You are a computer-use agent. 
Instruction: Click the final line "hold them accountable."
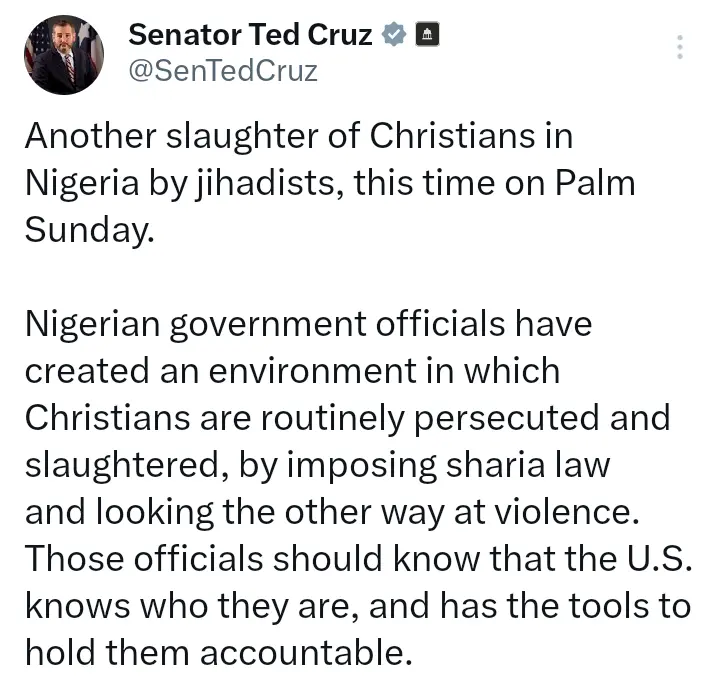click(218, 650)
